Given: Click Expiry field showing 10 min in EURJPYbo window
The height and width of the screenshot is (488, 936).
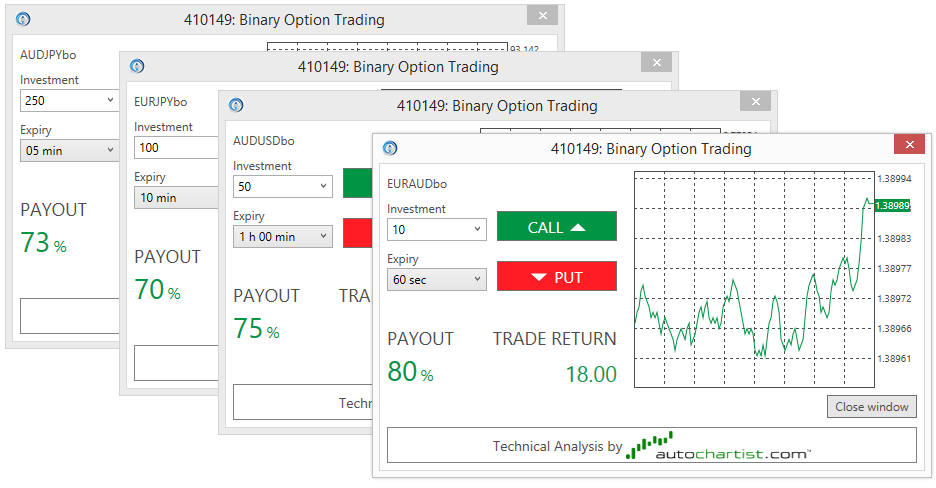Looking at the screenshot, I should (176, 197).
